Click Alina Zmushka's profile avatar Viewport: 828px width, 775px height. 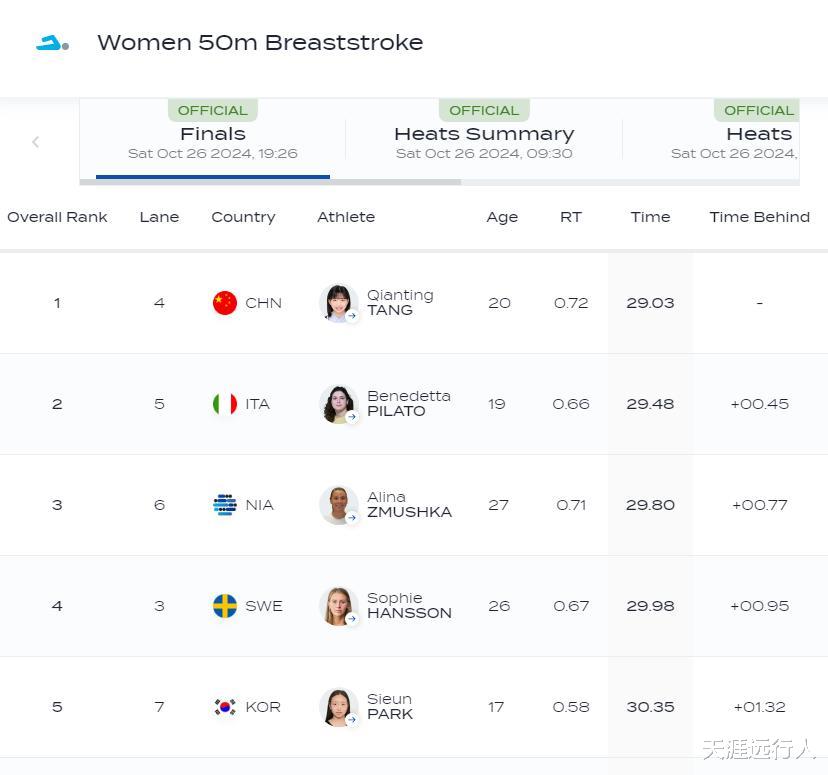click(x=338, y=505)
